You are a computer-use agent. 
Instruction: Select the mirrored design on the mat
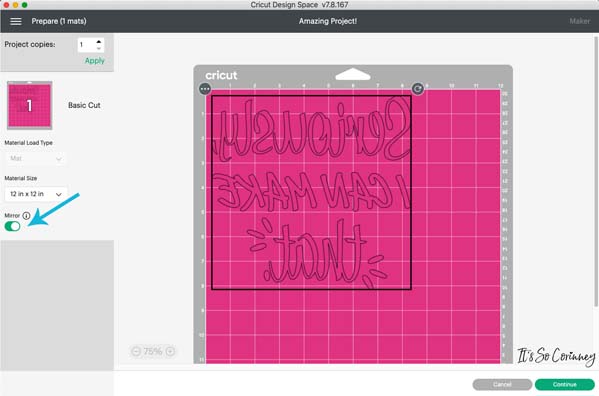[x=311, y=192]
